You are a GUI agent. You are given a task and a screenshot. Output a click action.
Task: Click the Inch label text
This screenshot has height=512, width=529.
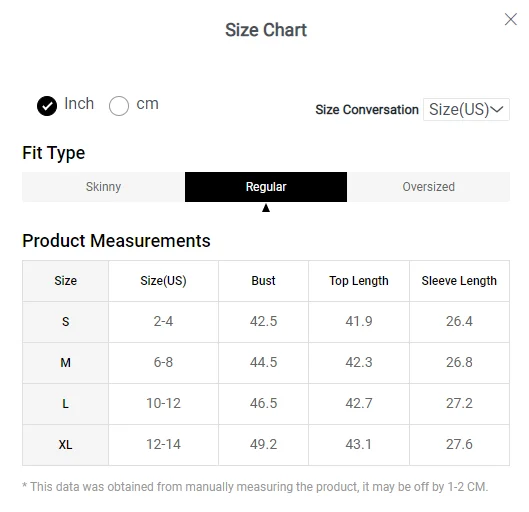click(79, 104)
